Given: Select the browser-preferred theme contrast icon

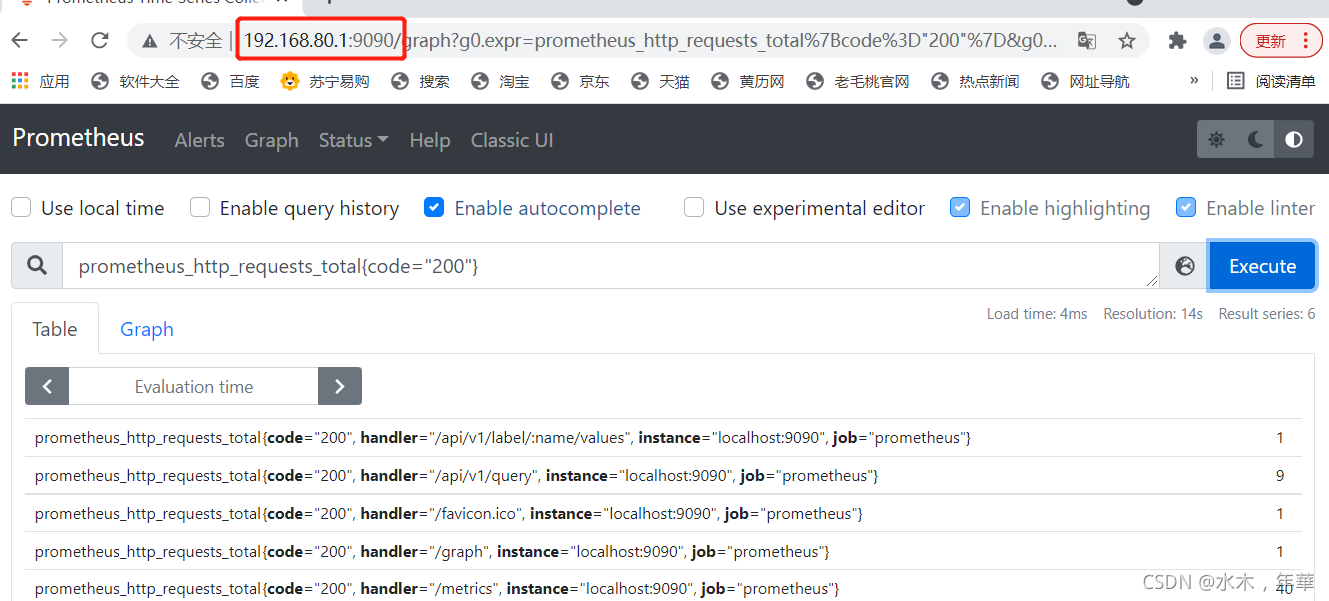Looking at the screenshot, I should tap(1295, 140).
